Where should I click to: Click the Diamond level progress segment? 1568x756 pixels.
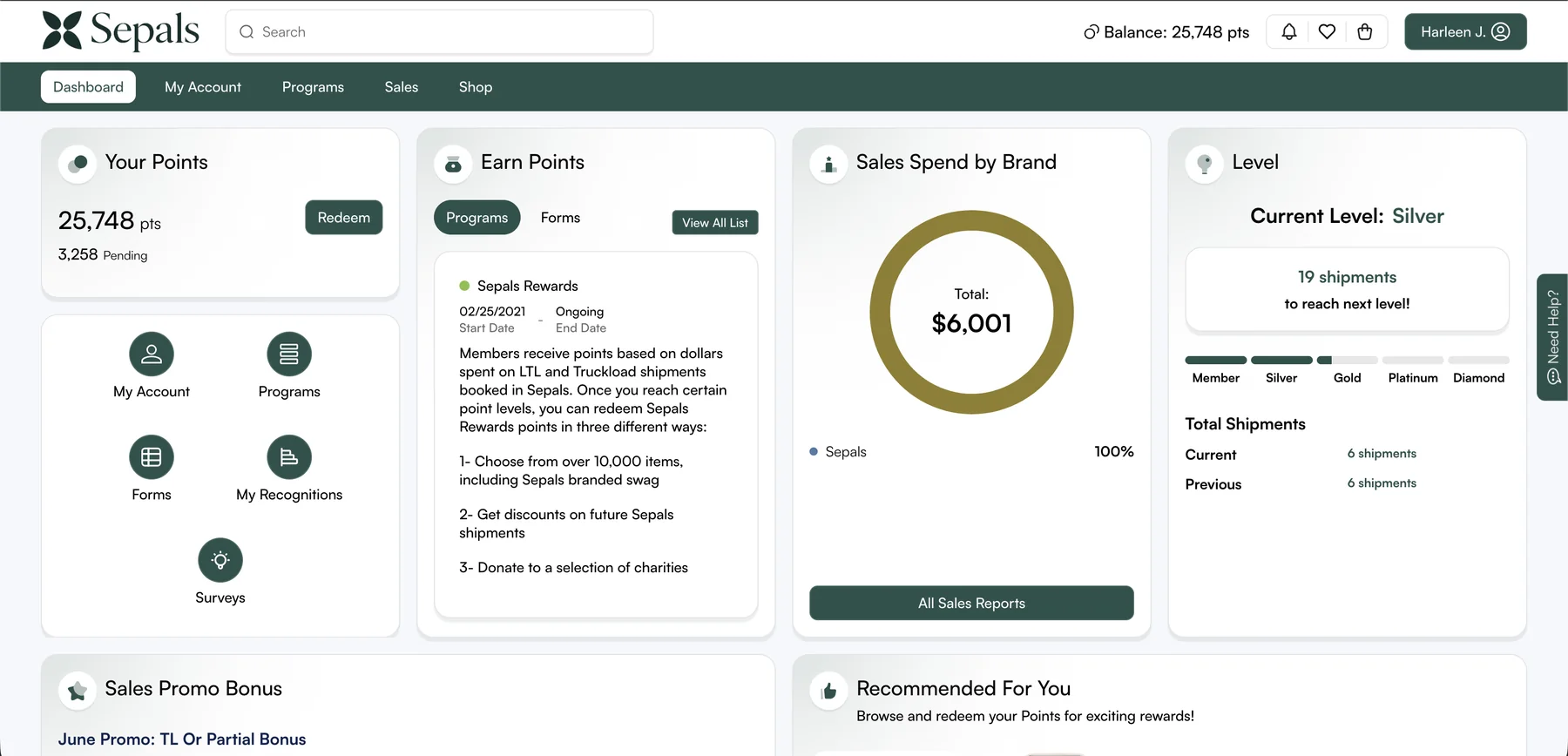coord(1478,360)
